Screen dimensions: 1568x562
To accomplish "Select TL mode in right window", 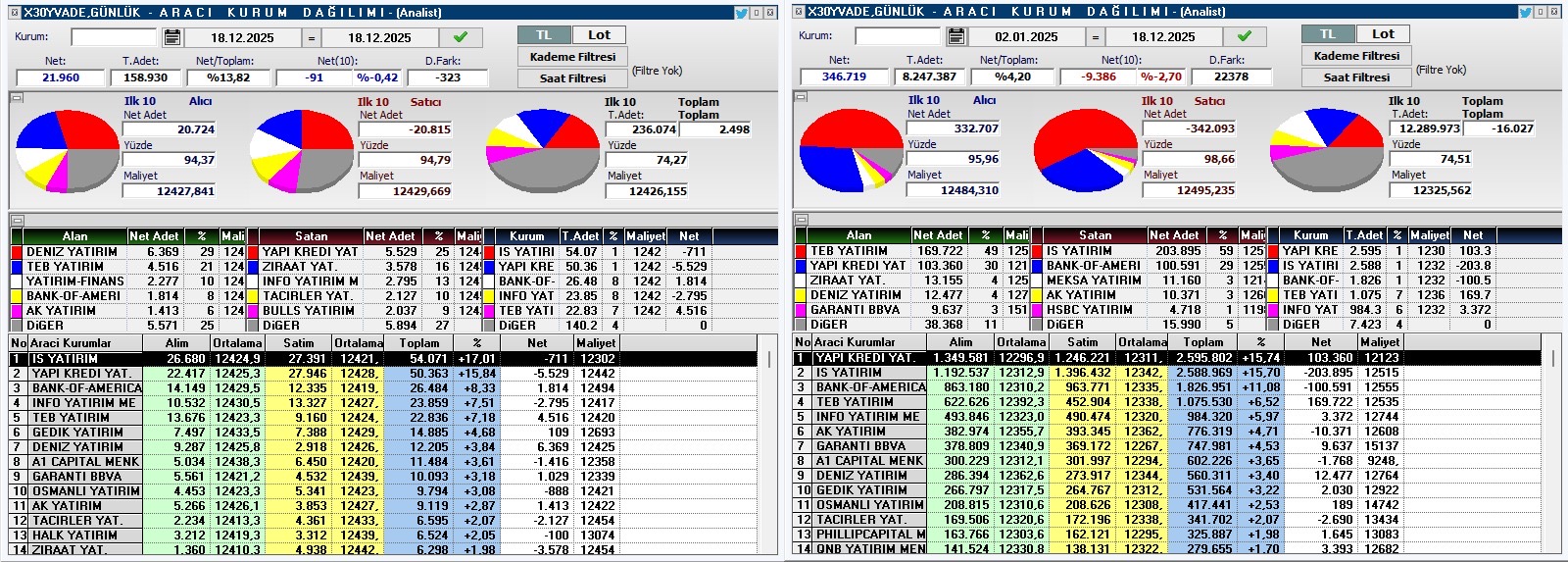I will click(1327, 34).
